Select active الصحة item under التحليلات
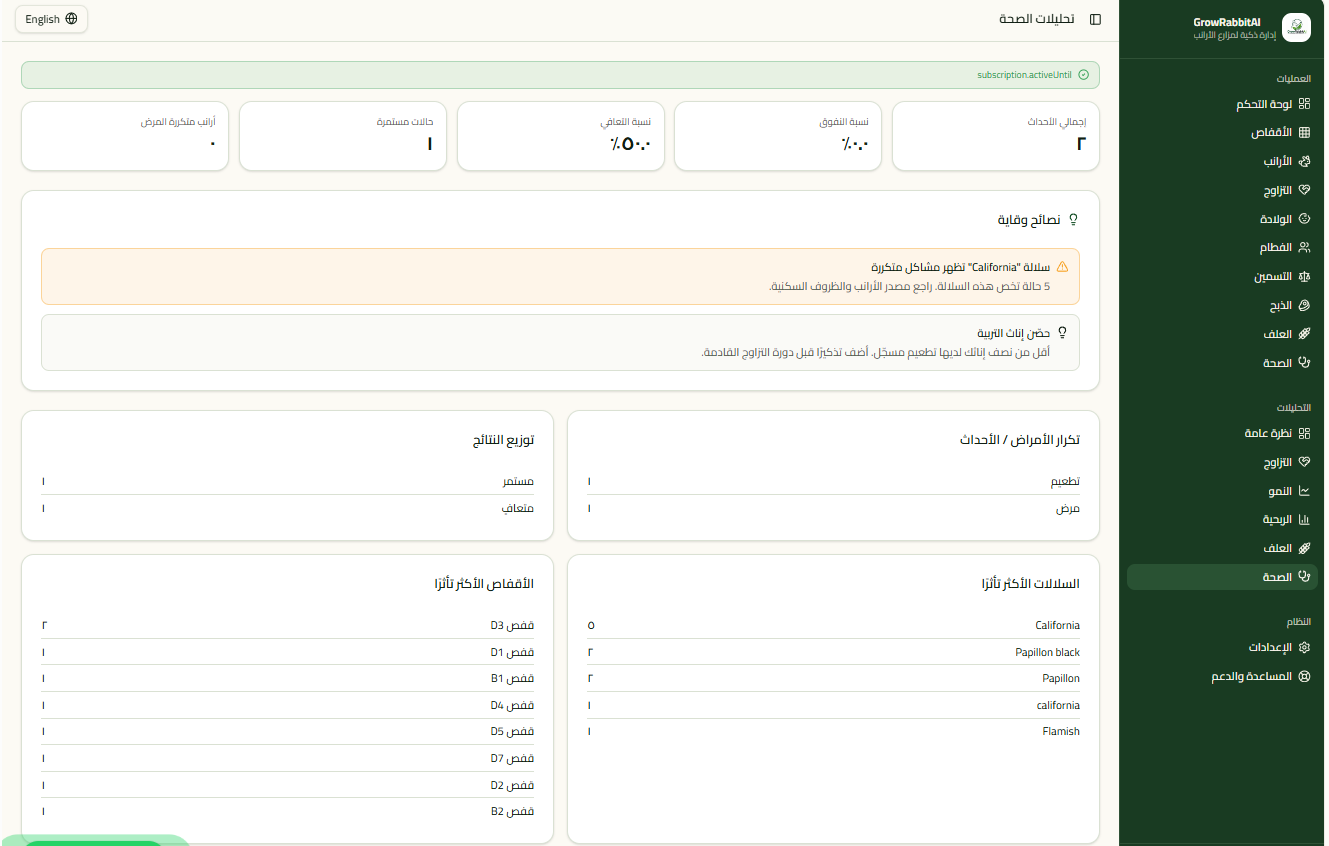Image resolution: width=1329 pixels, height=846 pixels. (1222, 577)
